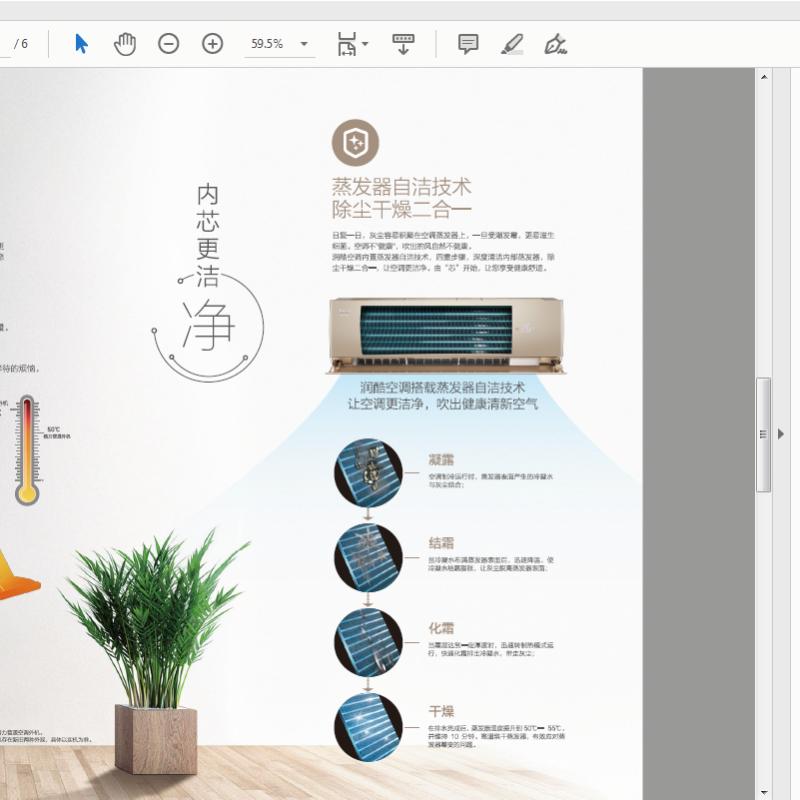Add a comment with the sticky note tool
800x800 pixels.
click(468, 44)
